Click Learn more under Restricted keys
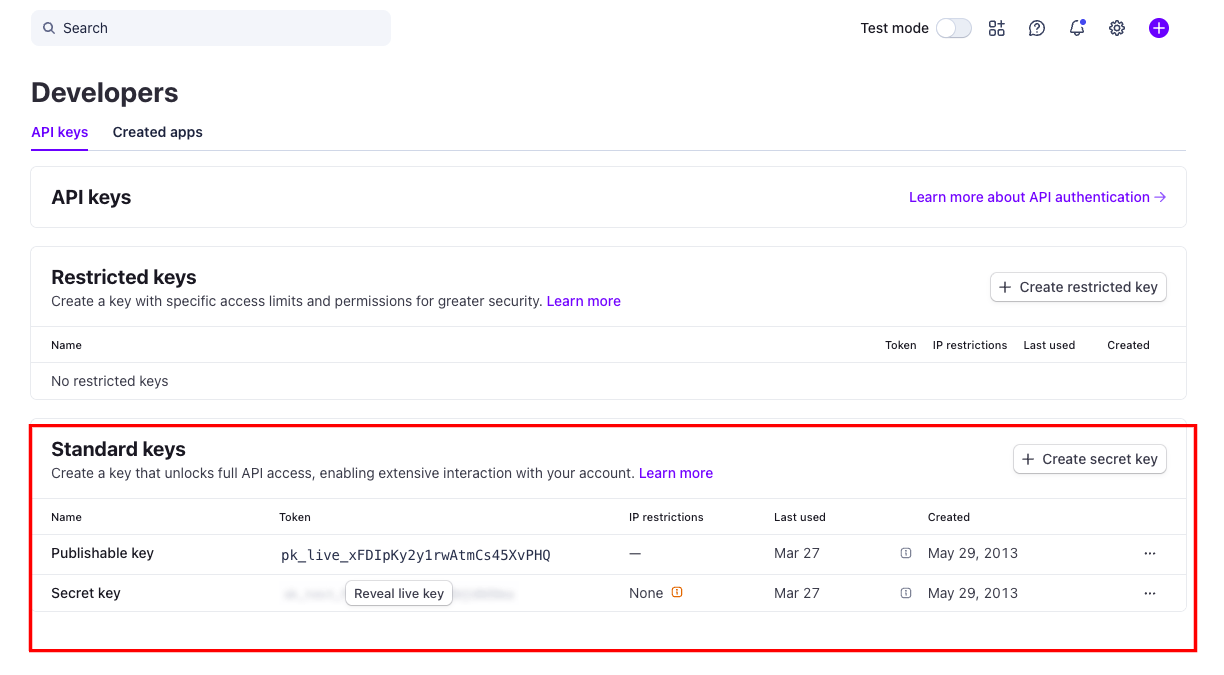Image resolution: width=1224 pixels, height=675 pixels. pos(583,301)
